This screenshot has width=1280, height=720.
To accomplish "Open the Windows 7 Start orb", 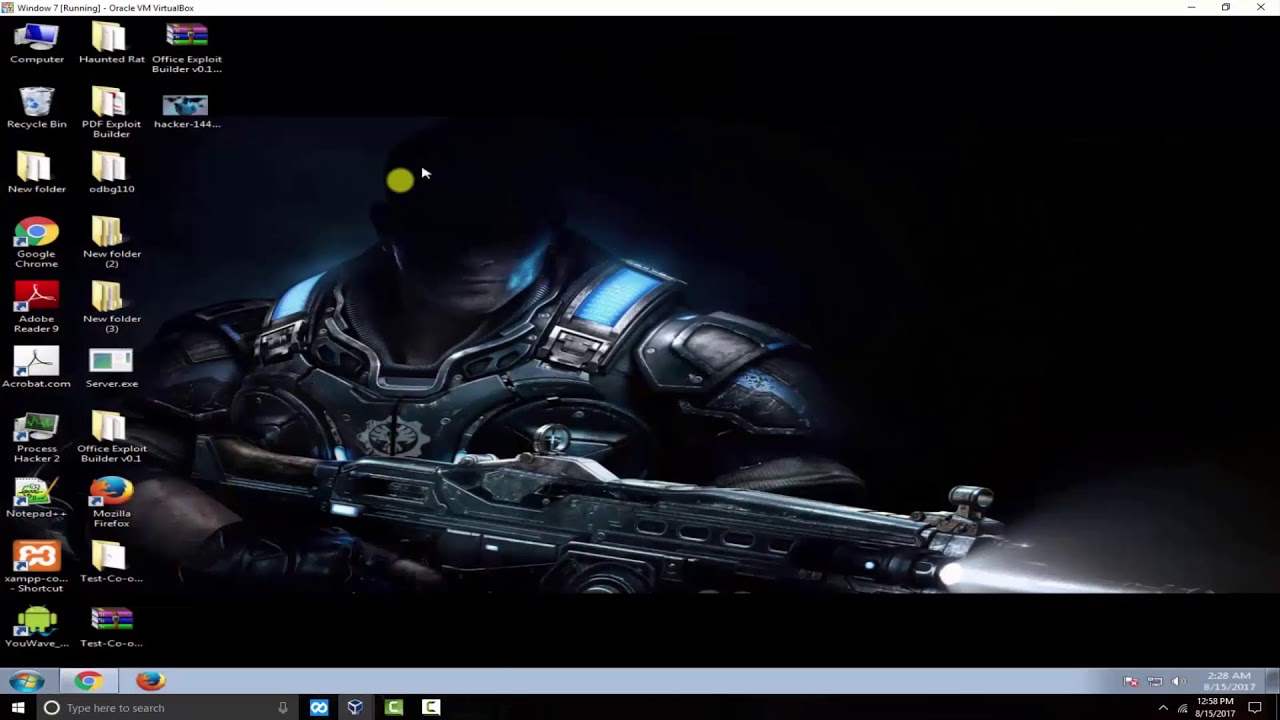I will point(27,681).
